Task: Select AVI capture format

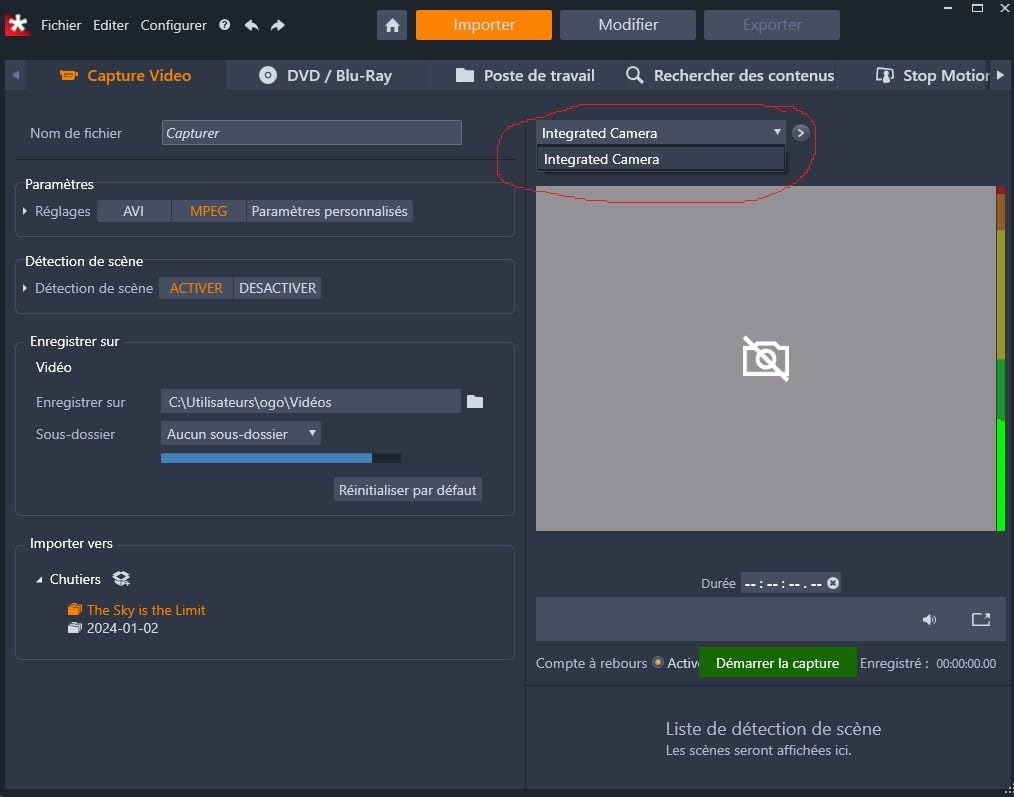Action: 134,212
